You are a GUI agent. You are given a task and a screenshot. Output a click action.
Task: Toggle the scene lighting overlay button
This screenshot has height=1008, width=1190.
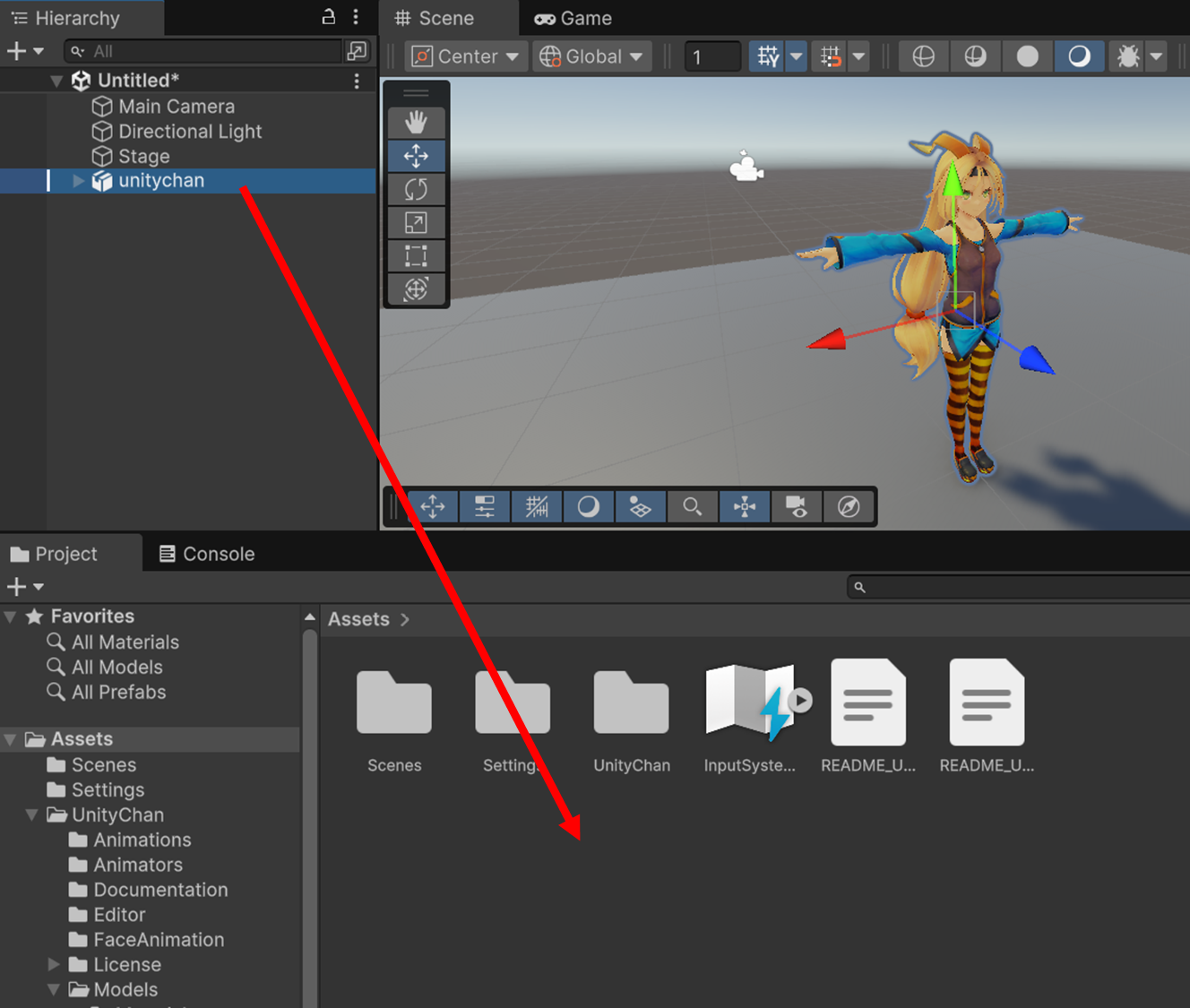(588, 507)
